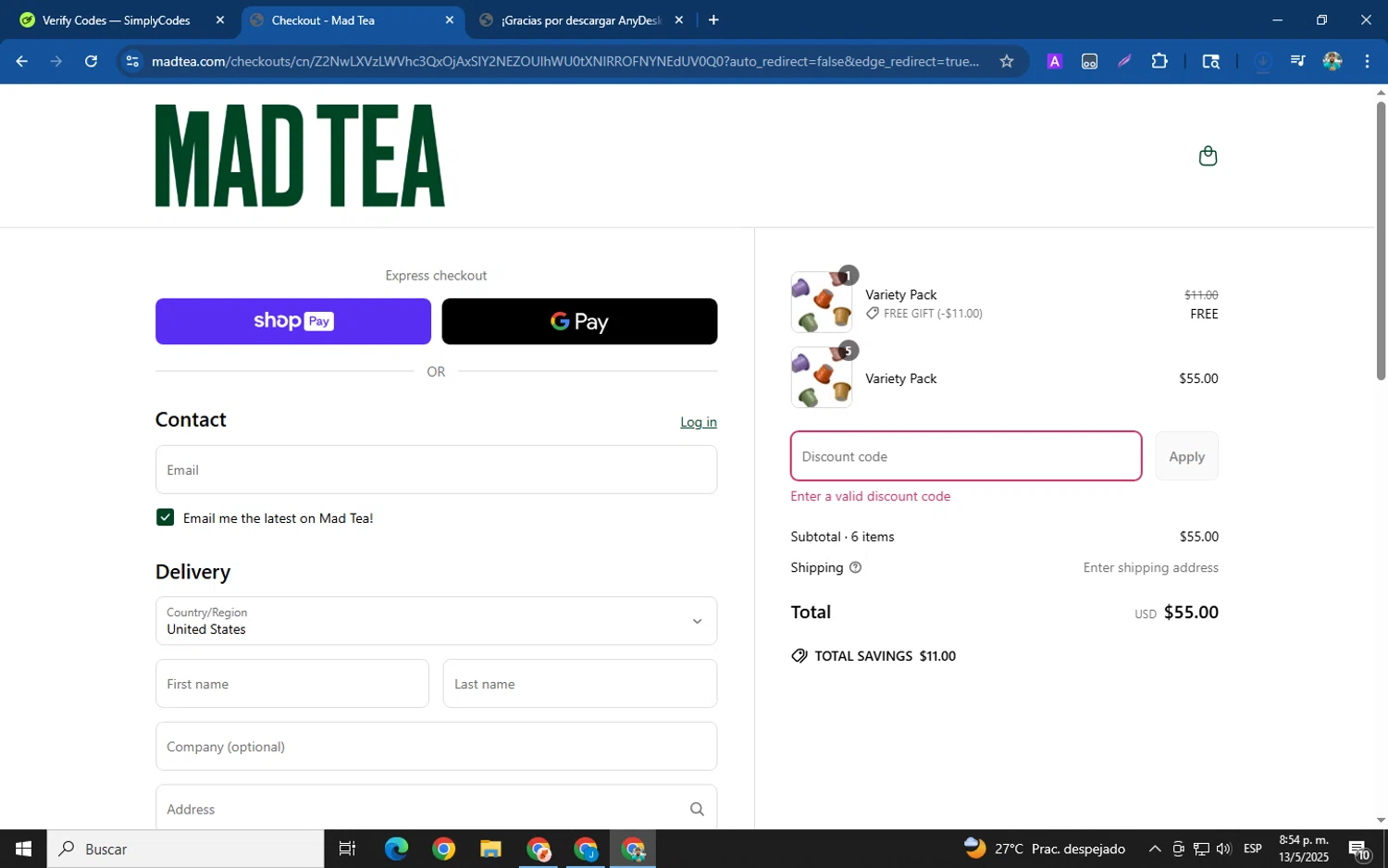Click the ESP language indicator

pos(1253,849)
